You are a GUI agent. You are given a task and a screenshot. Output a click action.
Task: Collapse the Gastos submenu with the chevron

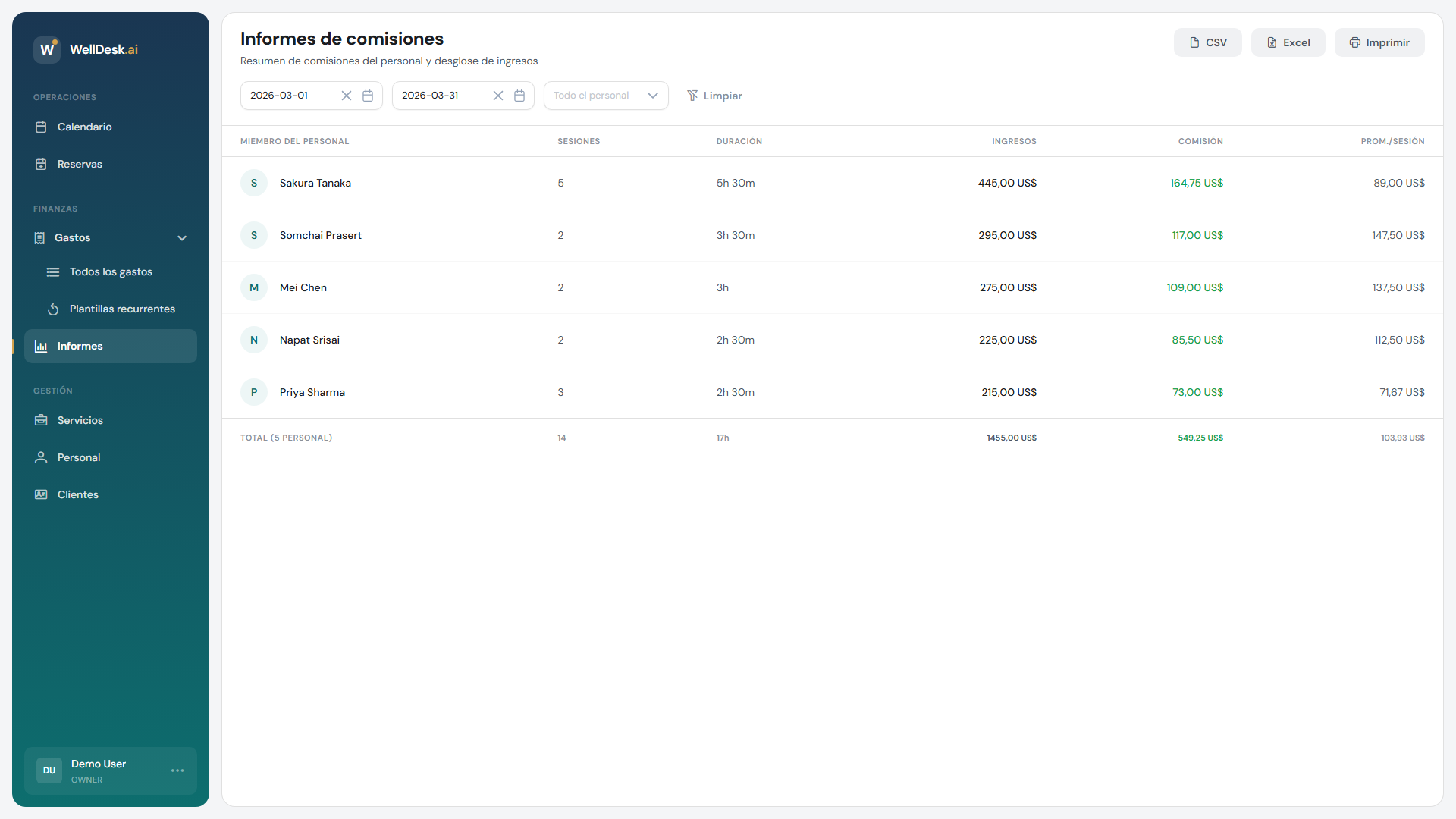(182, 237)
